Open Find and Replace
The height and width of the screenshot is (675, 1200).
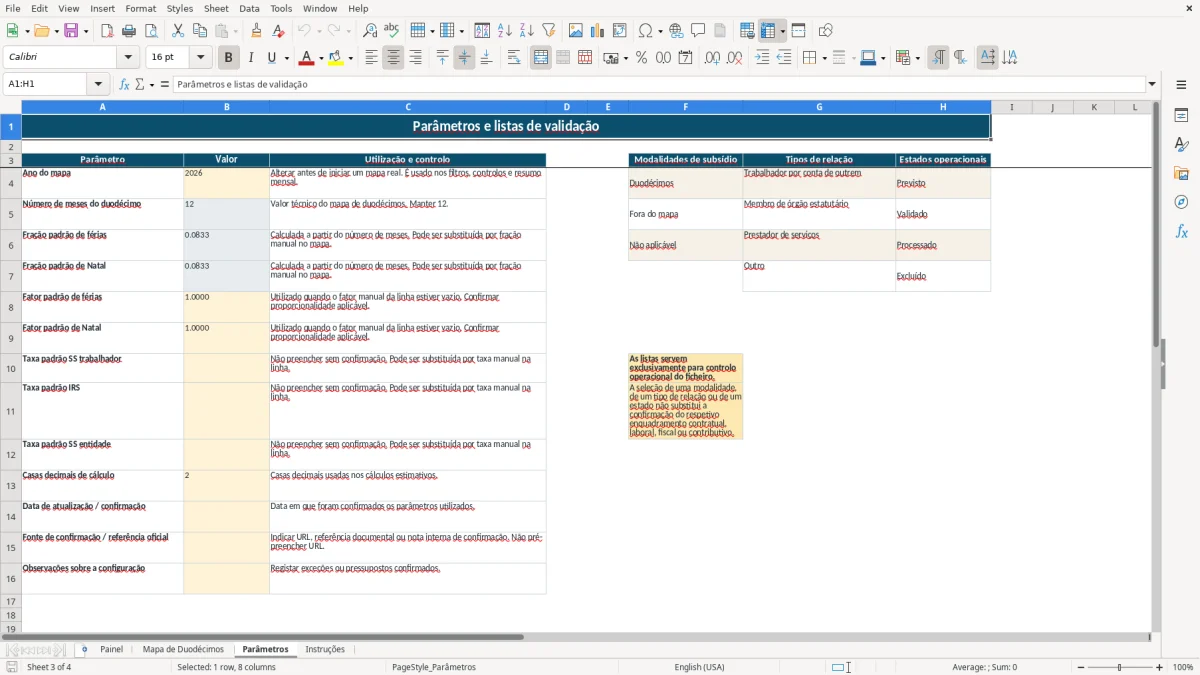tap(369, 31)
